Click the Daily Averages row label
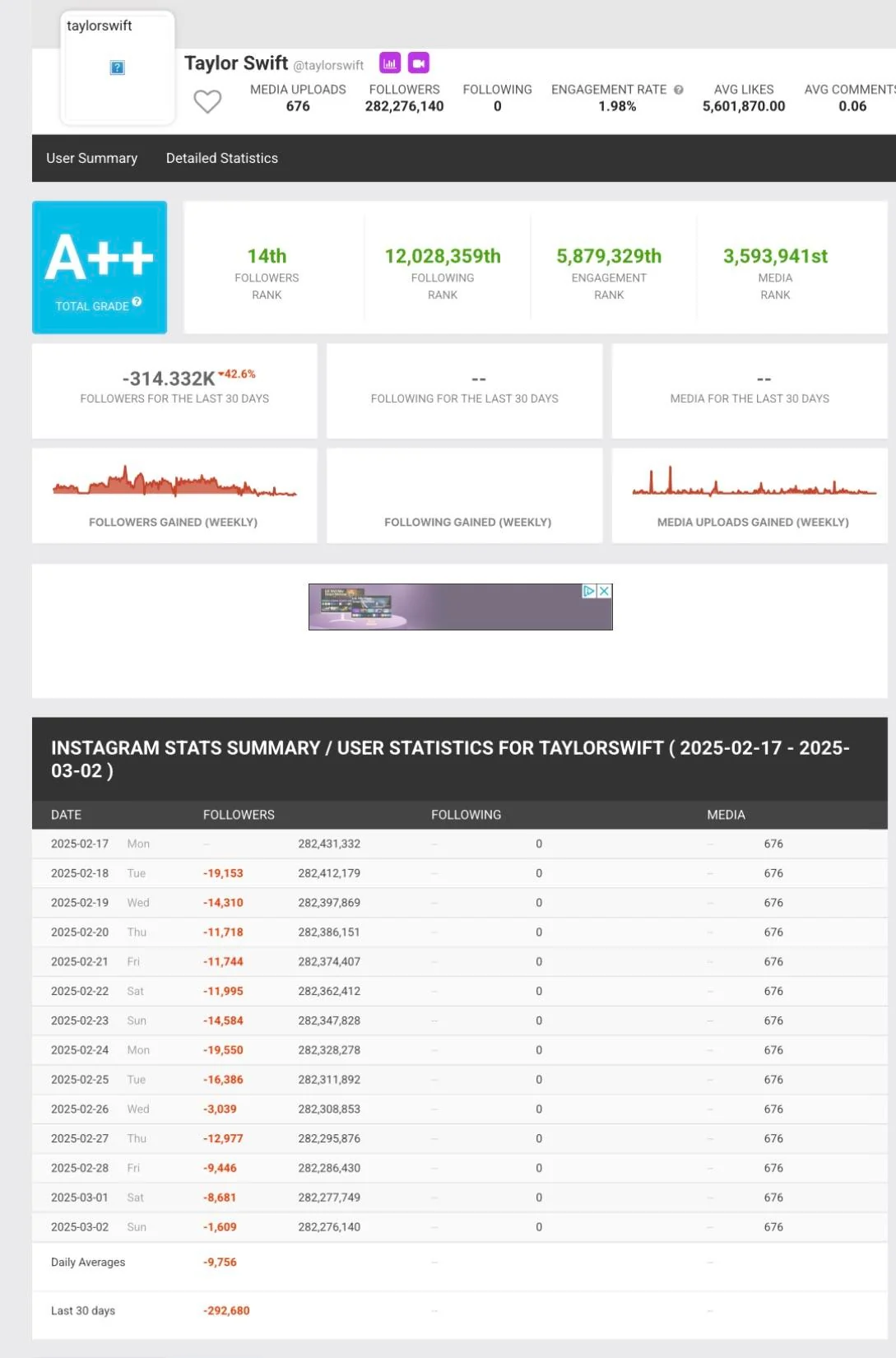Image resolution: width=896 pixels, height=1358 pixels. (88, 1263)
